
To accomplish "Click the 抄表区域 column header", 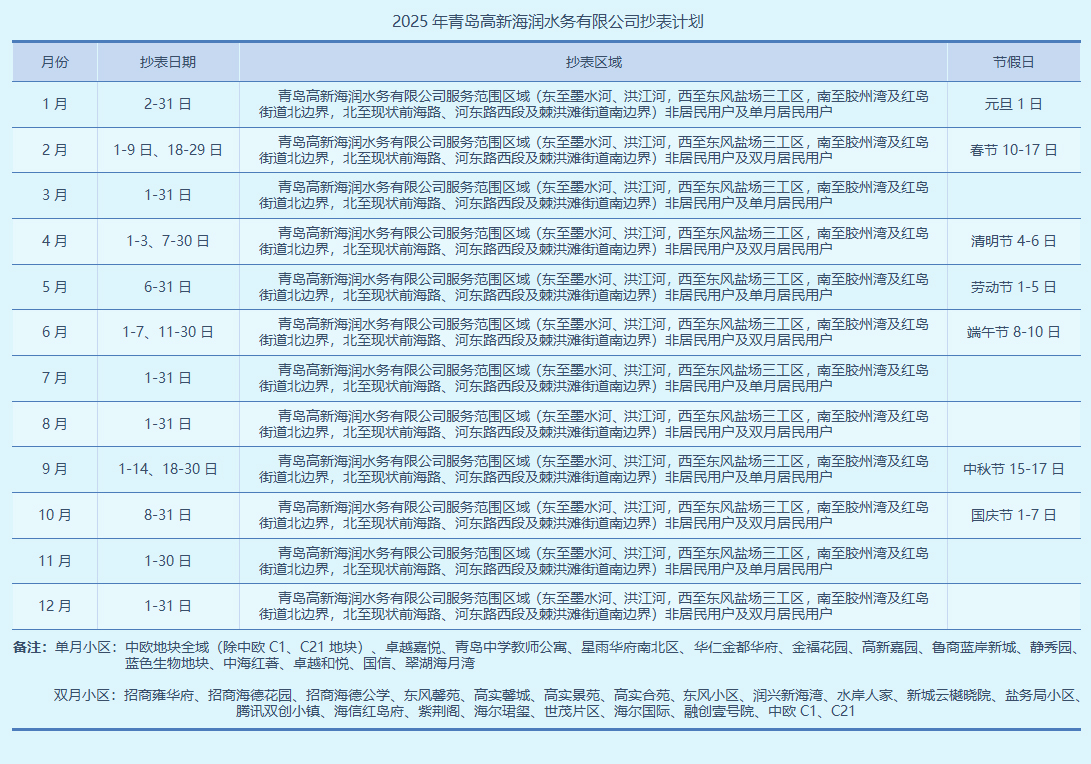I will pyautogui.click(x=593, y=62).
